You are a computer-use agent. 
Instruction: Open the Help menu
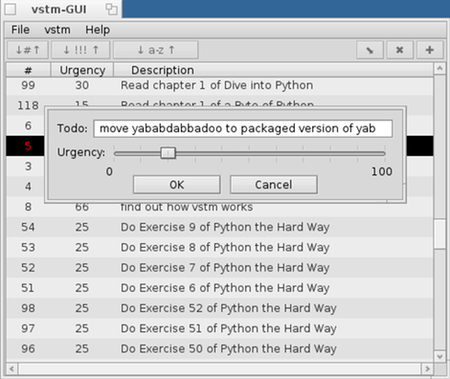(x=97, y=30)
